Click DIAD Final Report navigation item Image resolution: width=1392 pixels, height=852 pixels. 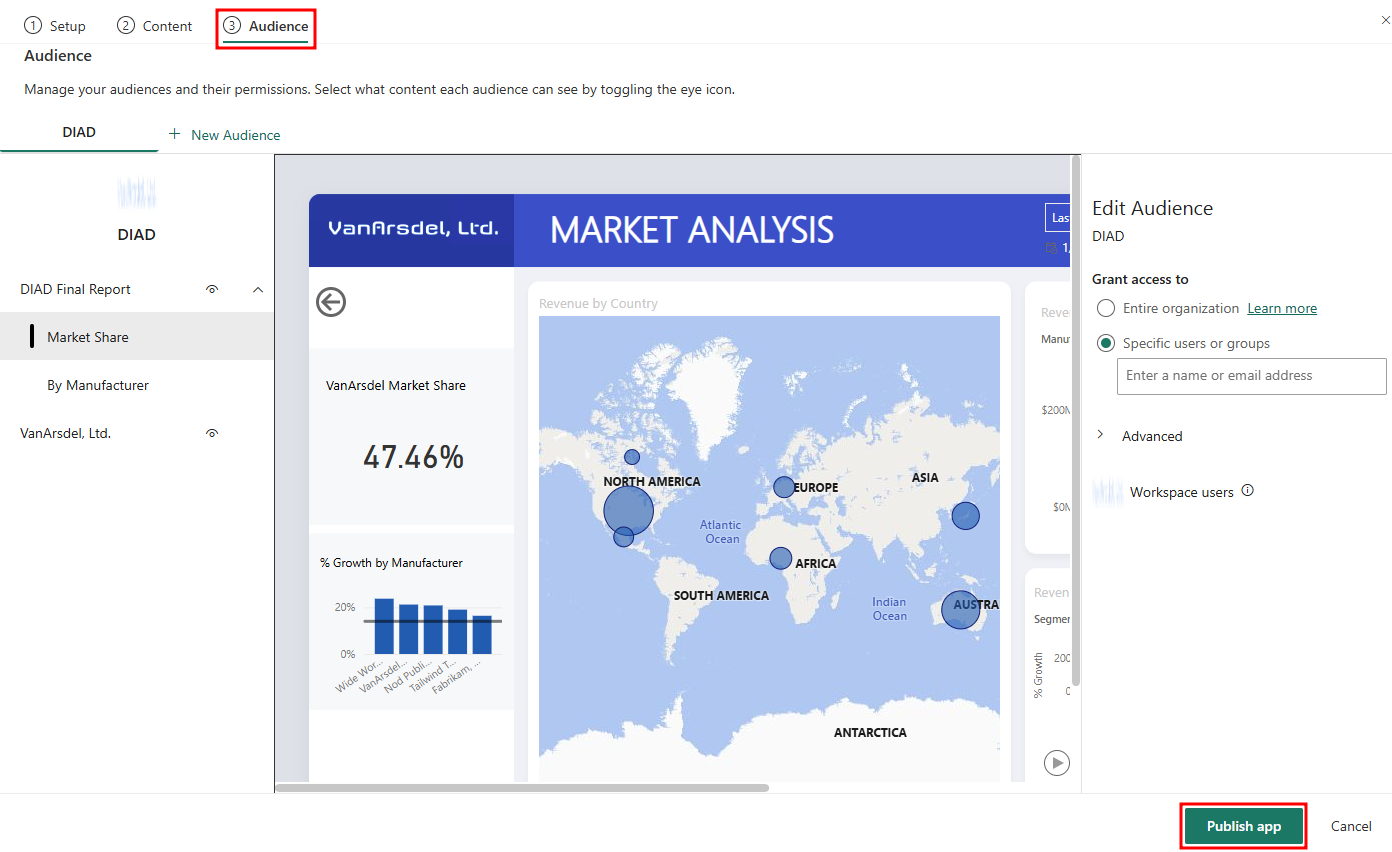76,289
